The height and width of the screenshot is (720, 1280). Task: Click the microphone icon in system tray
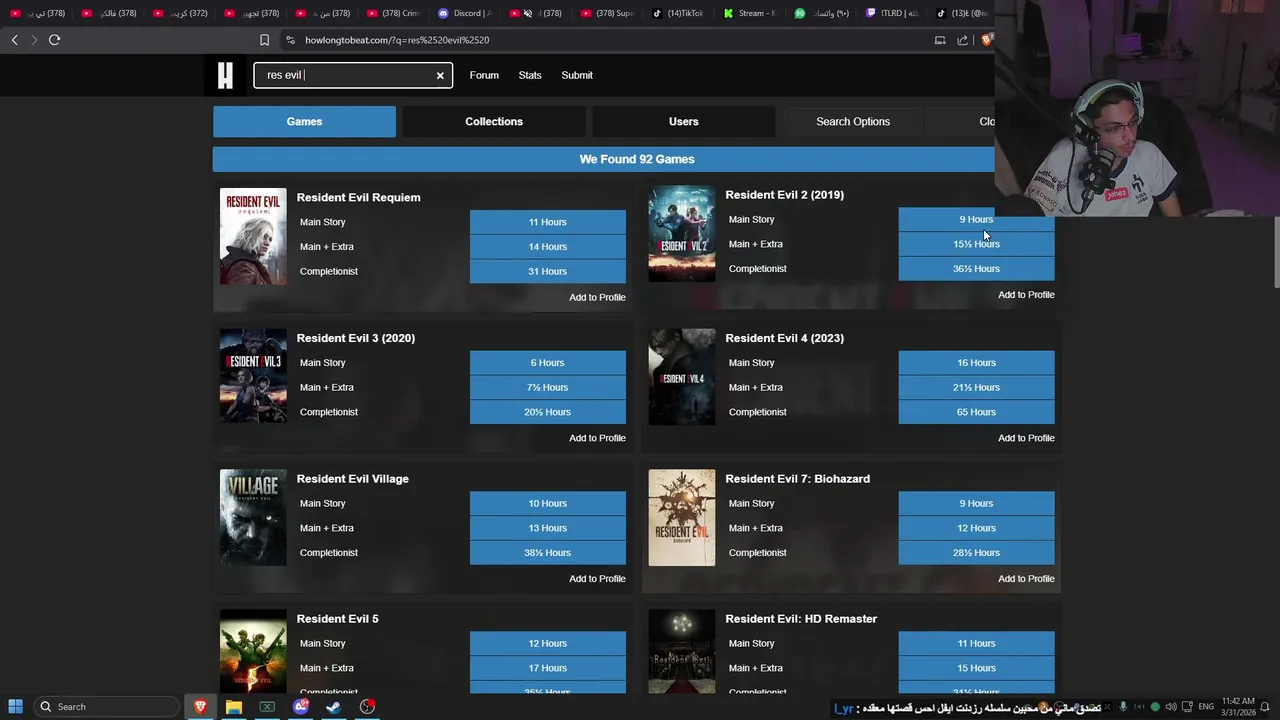pos(1122,707)
